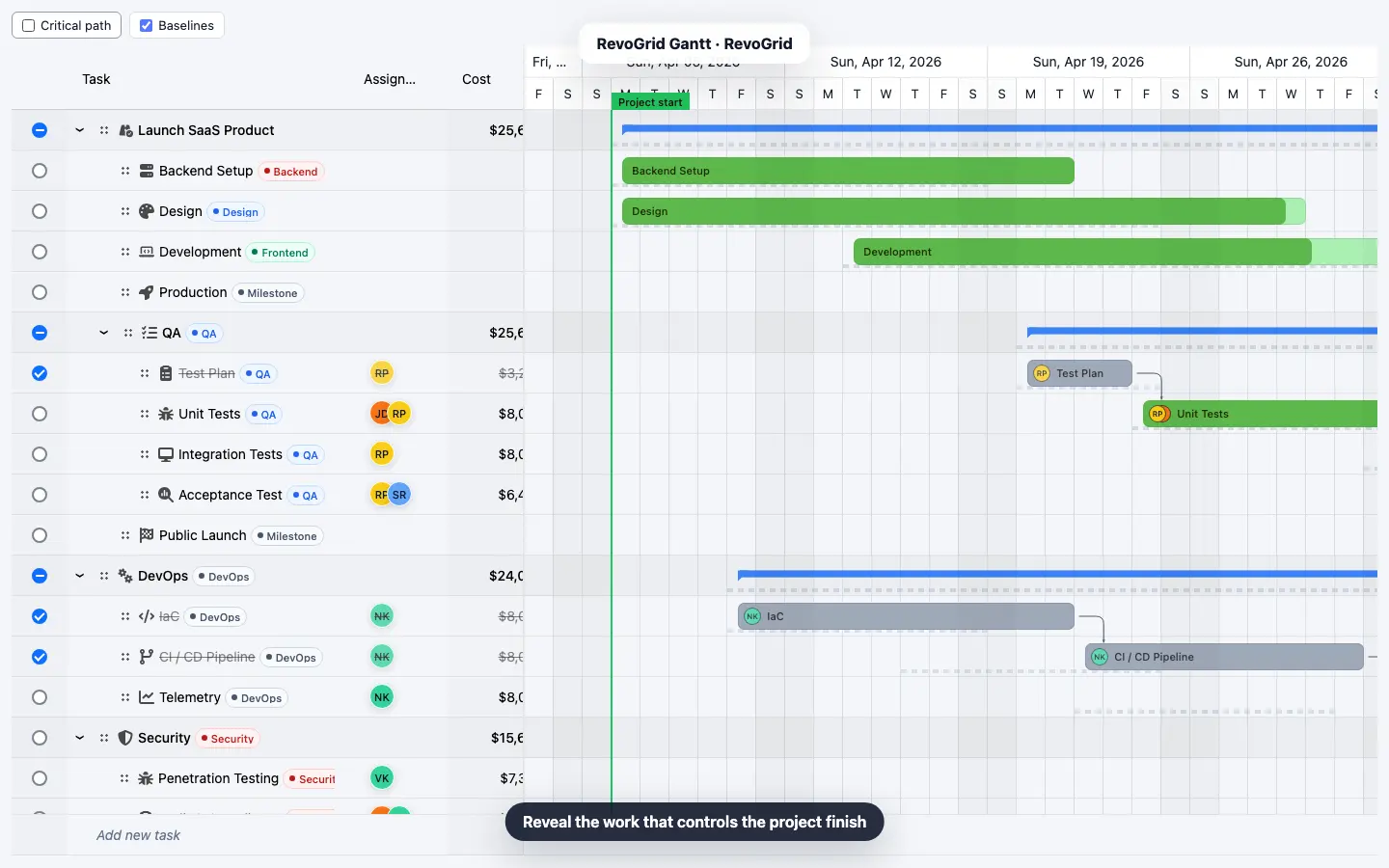Click the Backend tag on Backend Setup

(290, 172)
